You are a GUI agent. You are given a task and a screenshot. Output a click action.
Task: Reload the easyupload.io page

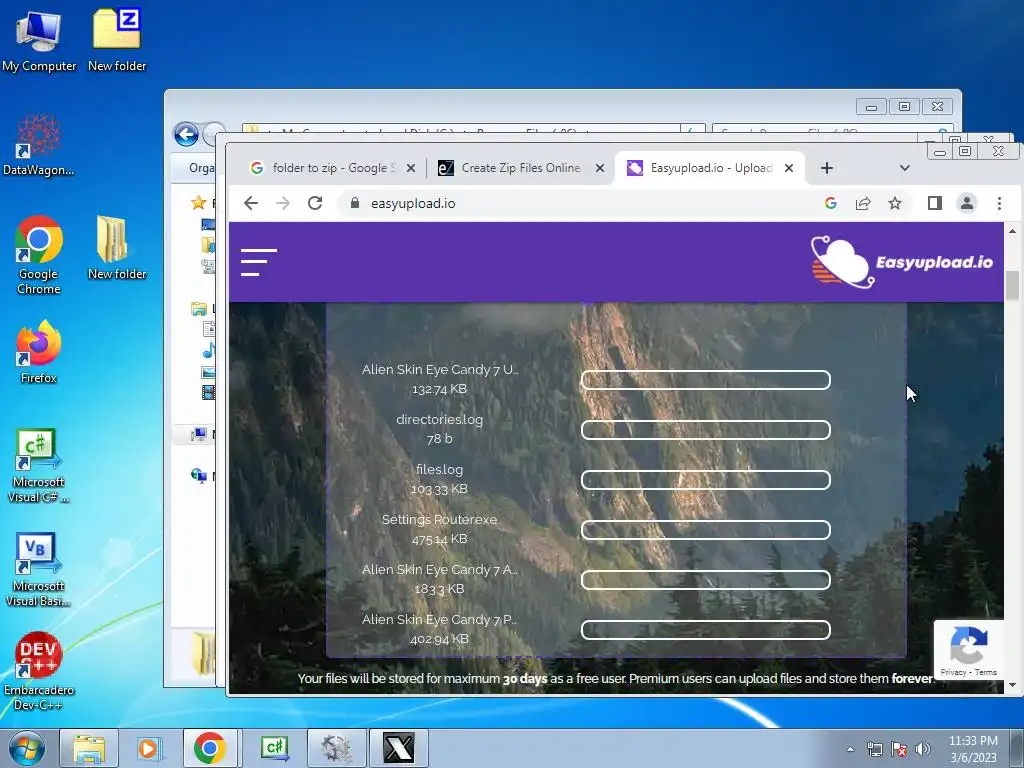pos(315,203)
